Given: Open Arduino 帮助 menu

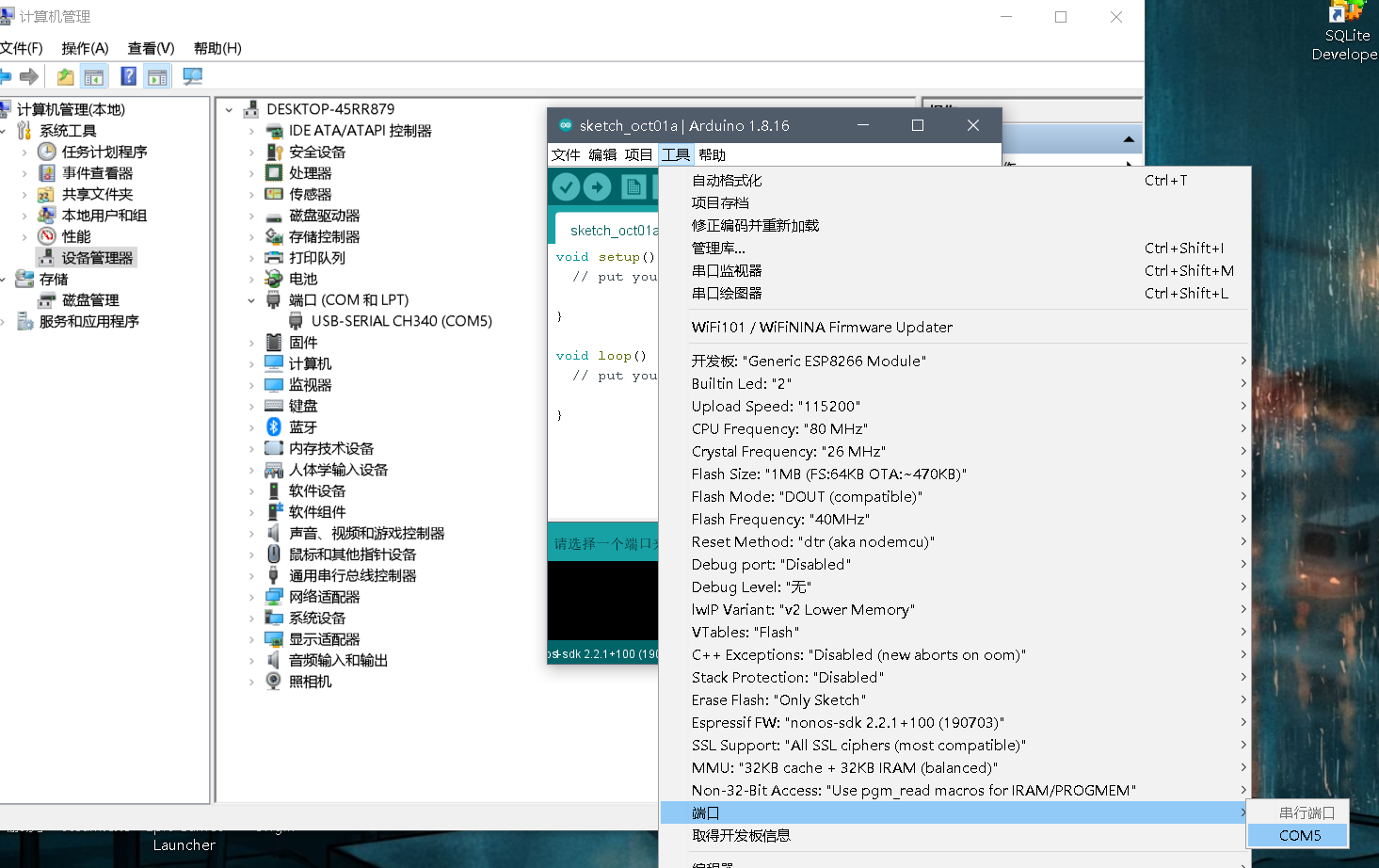Looking at the screenshot, I should click(712, 155).
